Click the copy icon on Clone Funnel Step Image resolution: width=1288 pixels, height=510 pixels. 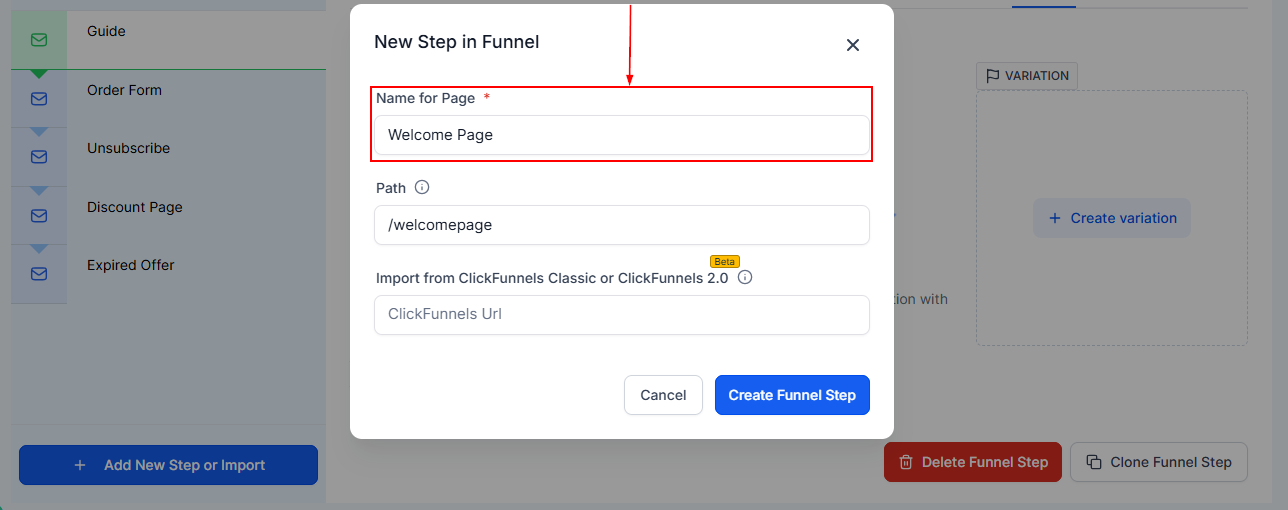(x=1093, y=462)
